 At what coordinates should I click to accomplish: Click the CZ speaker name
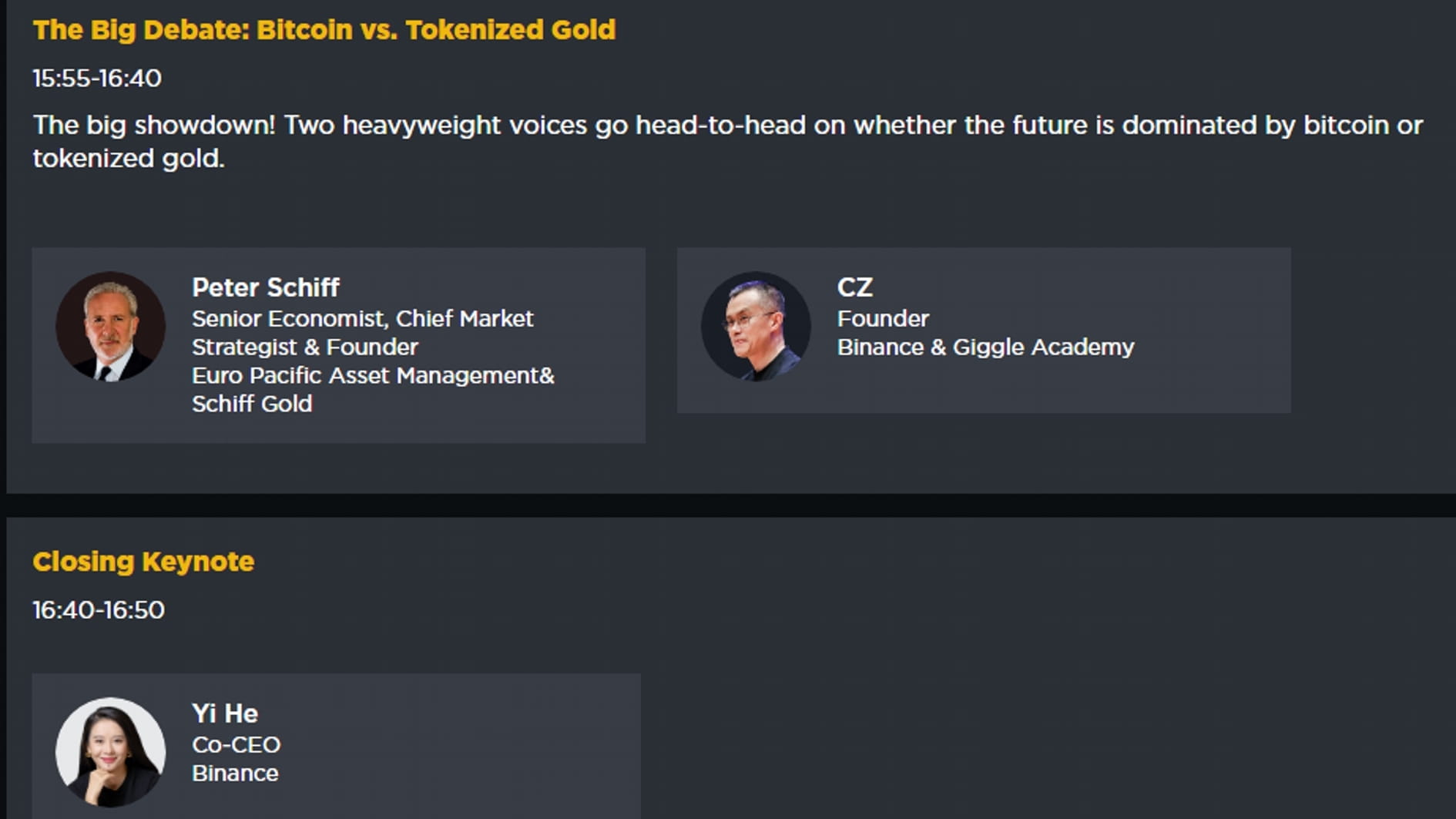pos(854,287)
